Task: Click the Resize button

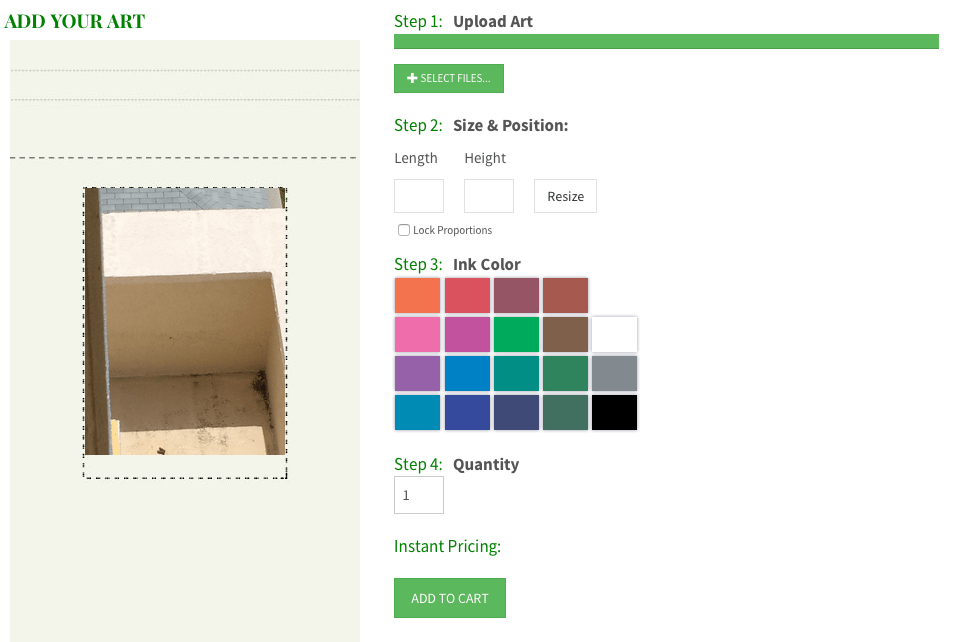Action: (x=565, y=196)
